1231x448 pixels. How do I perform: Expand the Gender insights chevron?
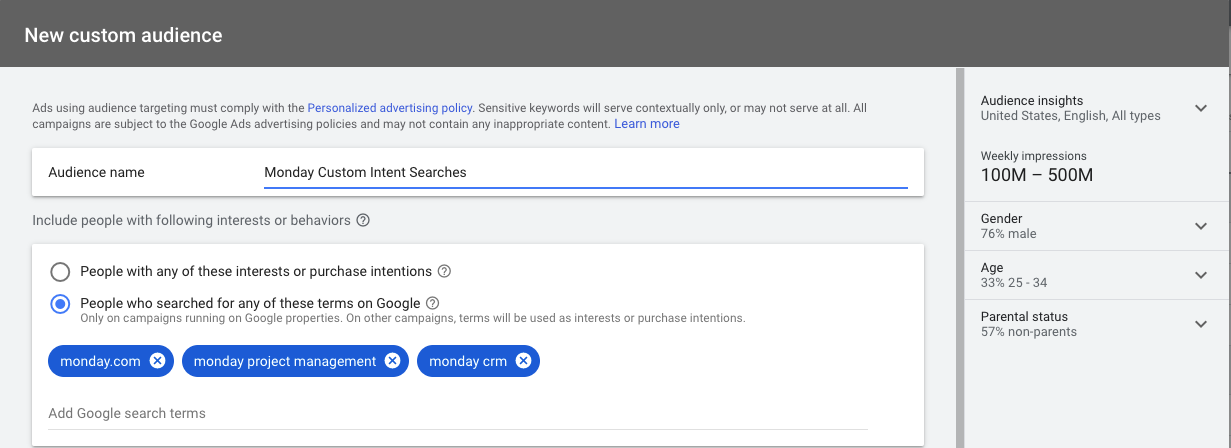1201,226
